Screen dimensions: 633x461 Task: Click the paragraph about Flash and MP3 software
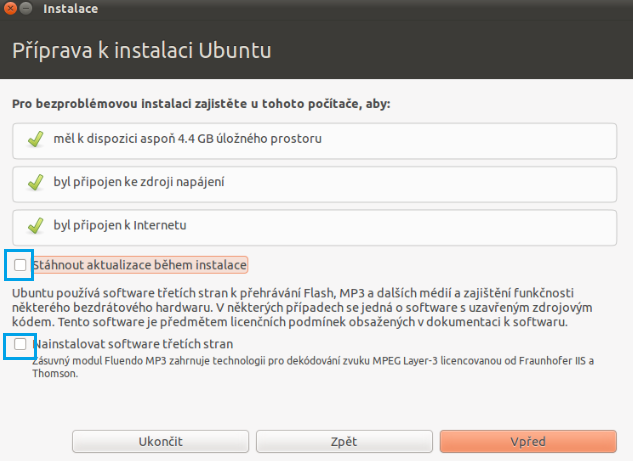[x=300, y=307]
